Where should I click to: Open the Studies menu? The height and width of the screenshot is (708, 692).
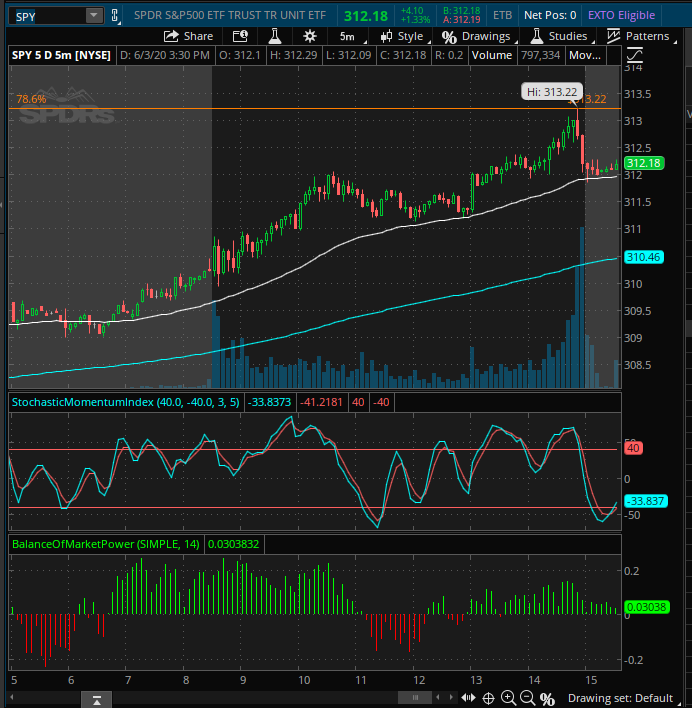pos(561,36)
